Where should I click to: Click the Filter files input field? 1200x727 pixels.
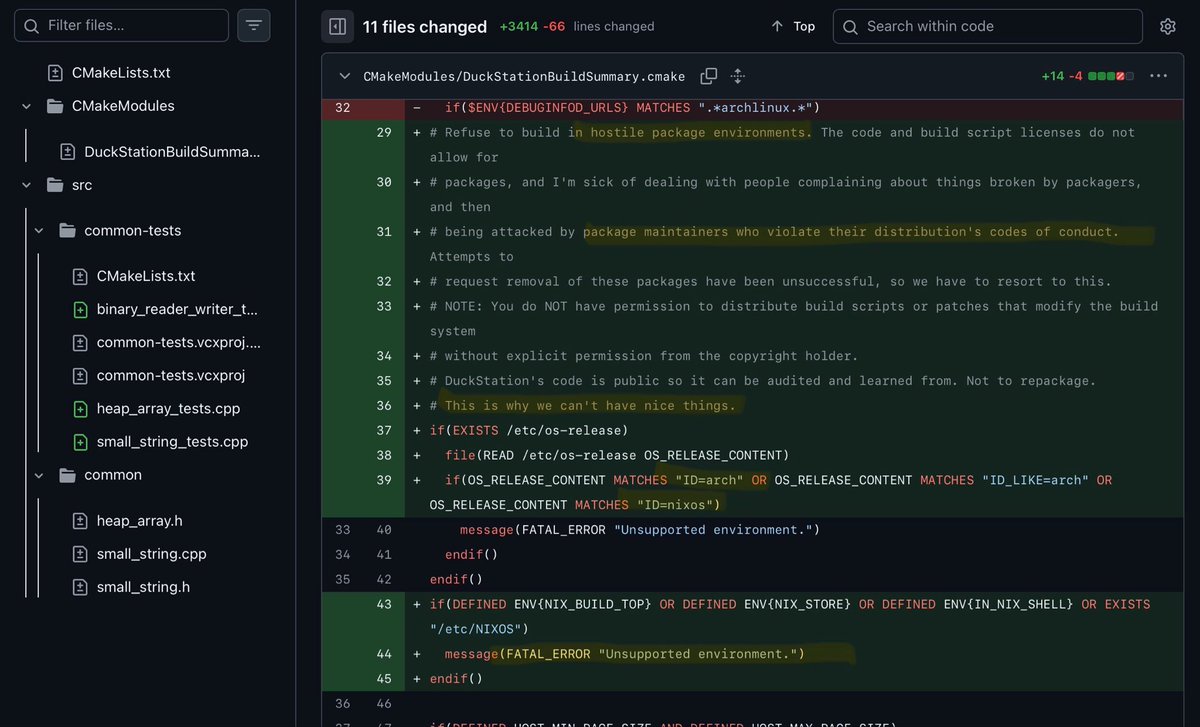click(121, 25)
